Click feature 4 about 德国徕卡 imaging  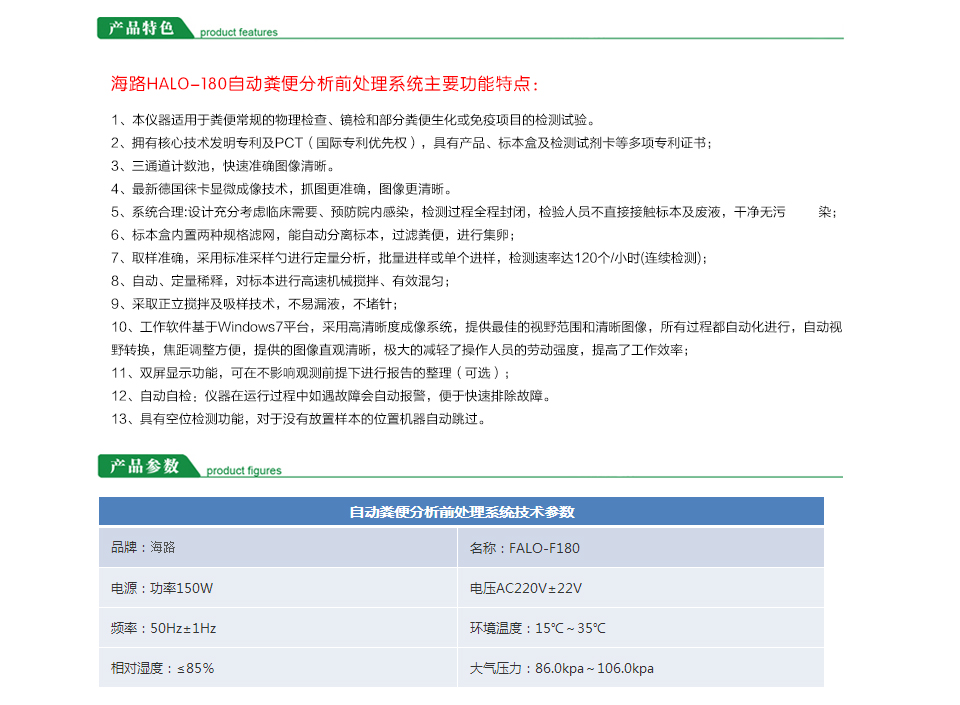pyautogui.click(x=282, y=189)
